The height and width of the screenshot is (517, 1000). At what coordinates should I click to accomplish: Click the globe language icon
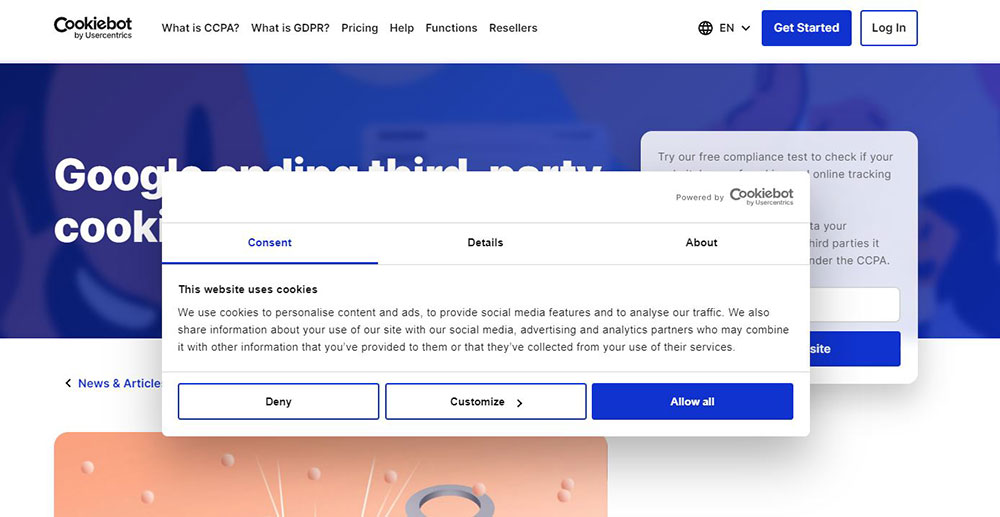(x=705, y=28)
